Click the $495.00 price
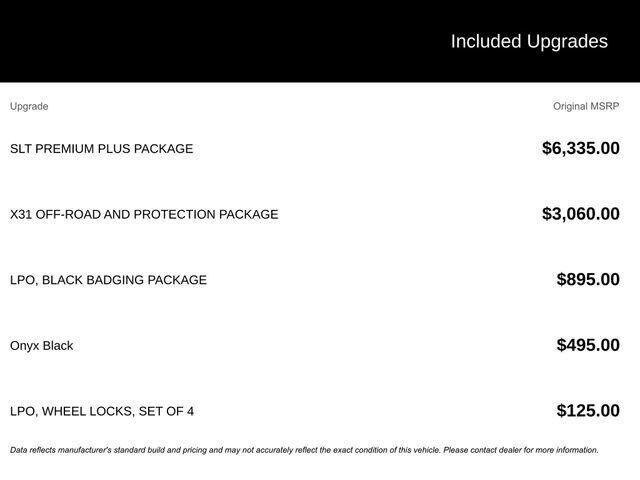 click(x=587, y=346)
